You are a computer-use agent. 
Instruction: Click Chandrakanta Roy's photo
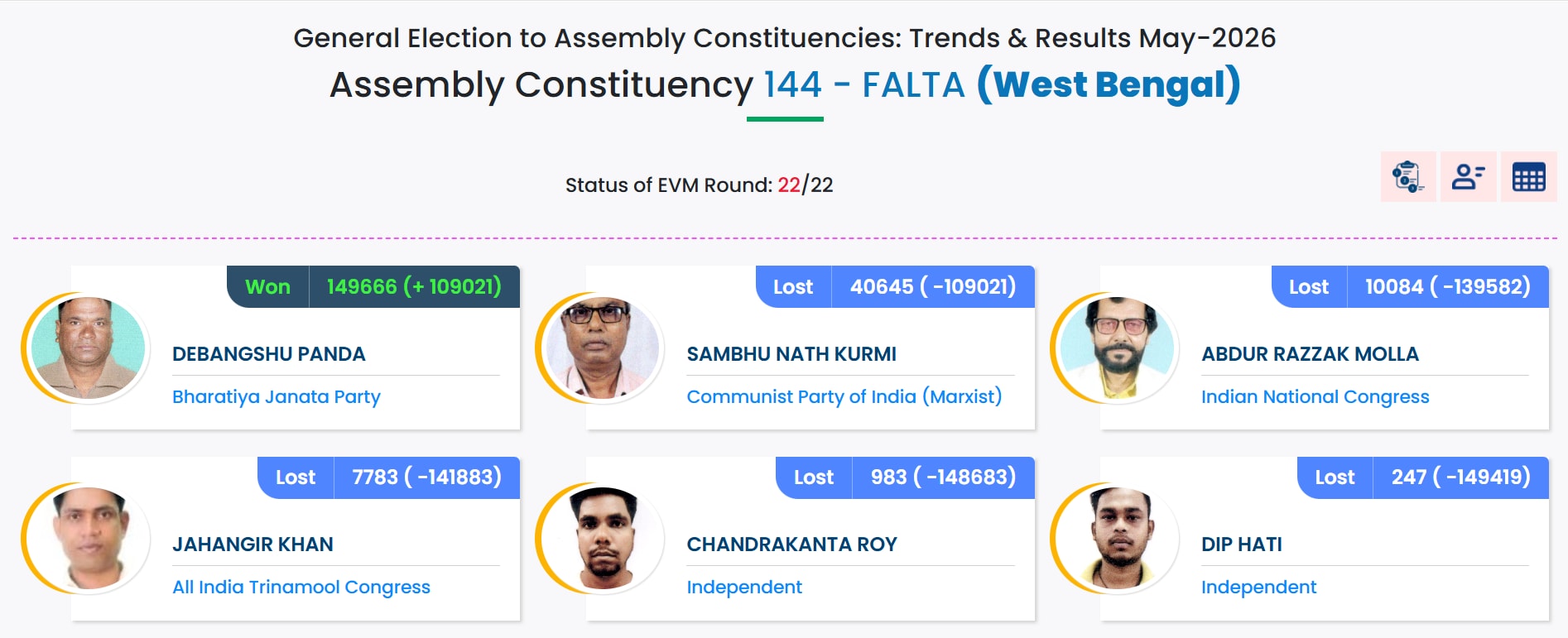tap(604, 539)
